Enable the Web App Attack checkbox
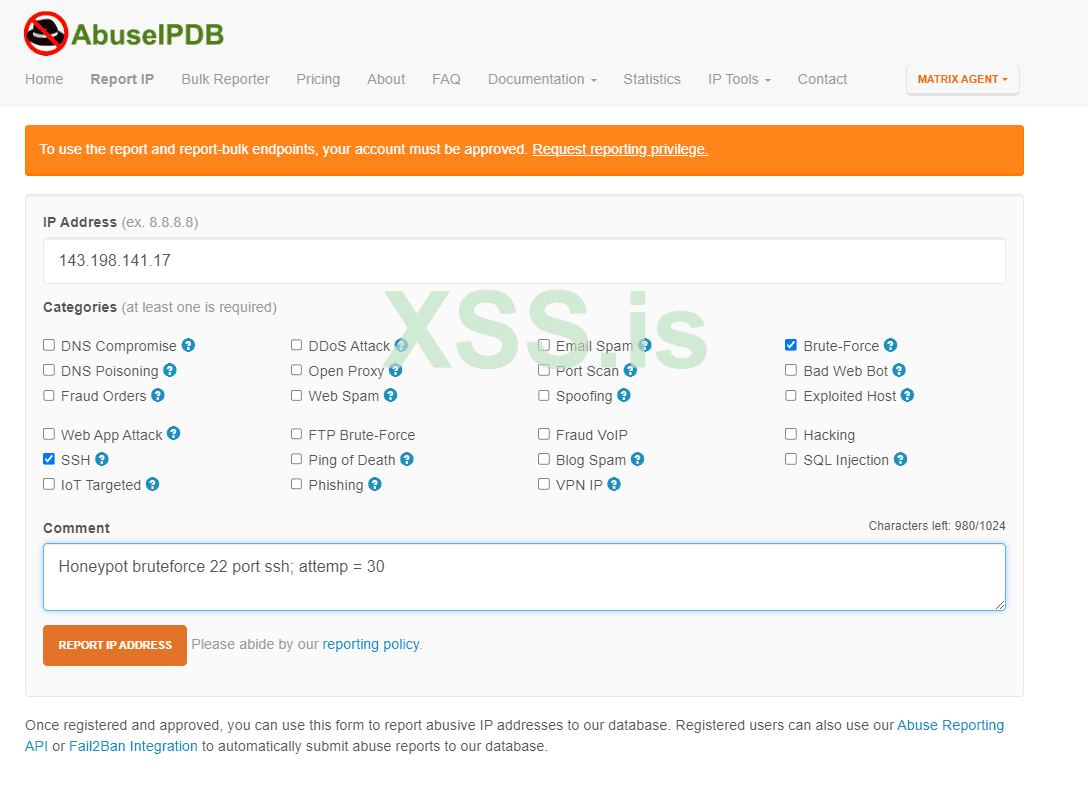This screenshot has height=804, width=1088. click(x=48, y=434)
